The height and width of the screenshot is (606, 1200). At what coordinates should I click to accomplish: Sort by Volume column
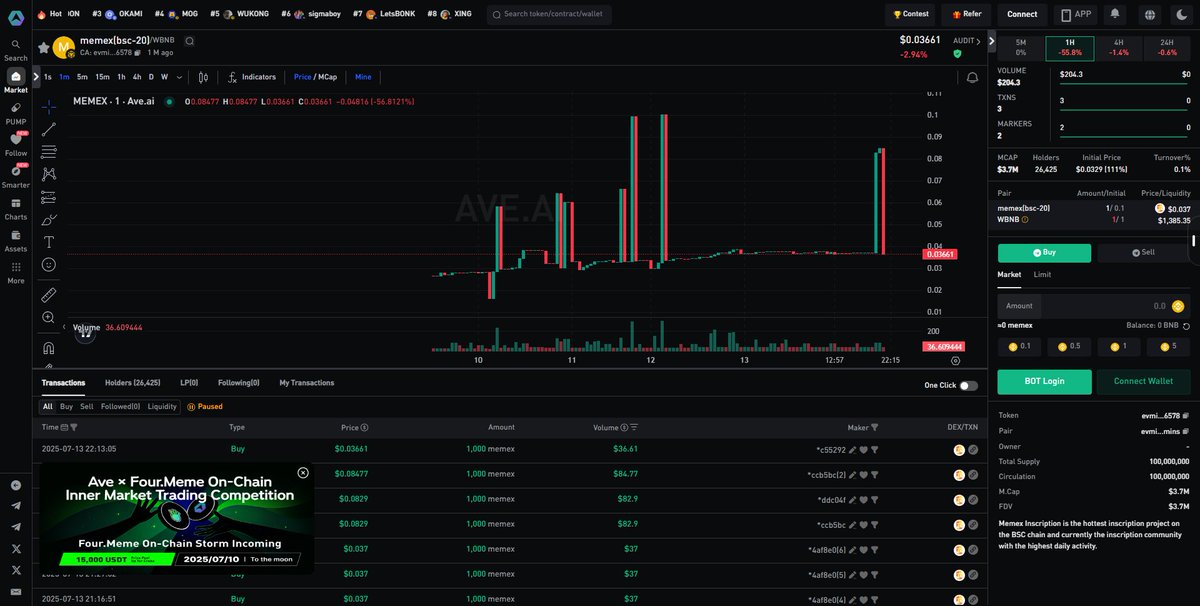(x=633, y=427)
